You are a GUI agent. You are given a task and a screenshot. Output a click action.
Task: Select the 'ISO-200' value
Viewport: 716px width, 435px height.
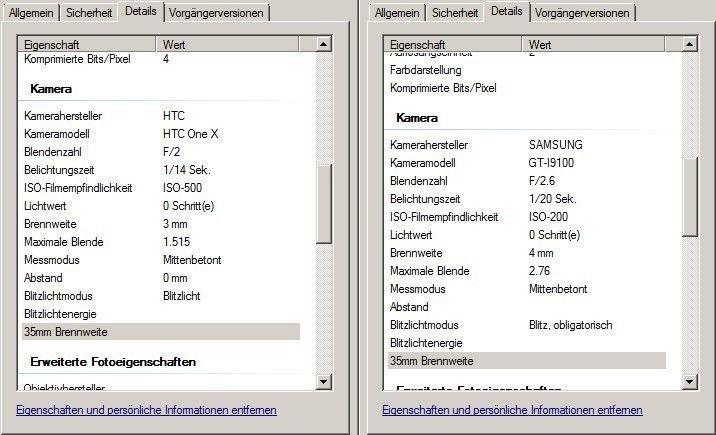click(x=548, y=217)
